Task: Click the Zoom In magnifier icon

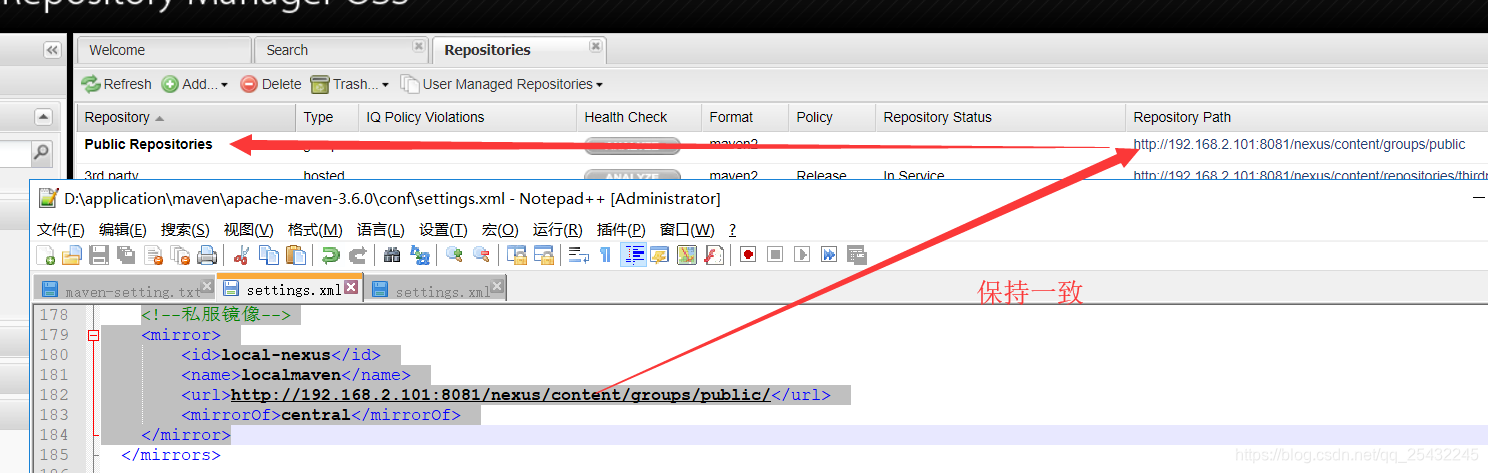Action: pyautogui.click(x=454, y=255)
